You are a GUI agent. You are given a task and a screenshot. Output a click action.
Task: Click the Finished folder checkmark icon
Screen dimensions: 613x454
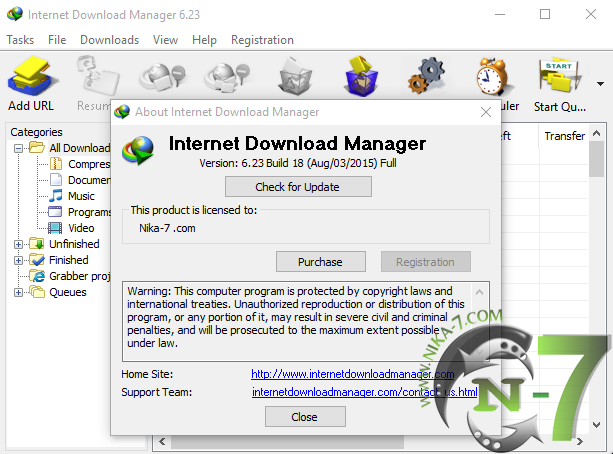tap(37, 259)
